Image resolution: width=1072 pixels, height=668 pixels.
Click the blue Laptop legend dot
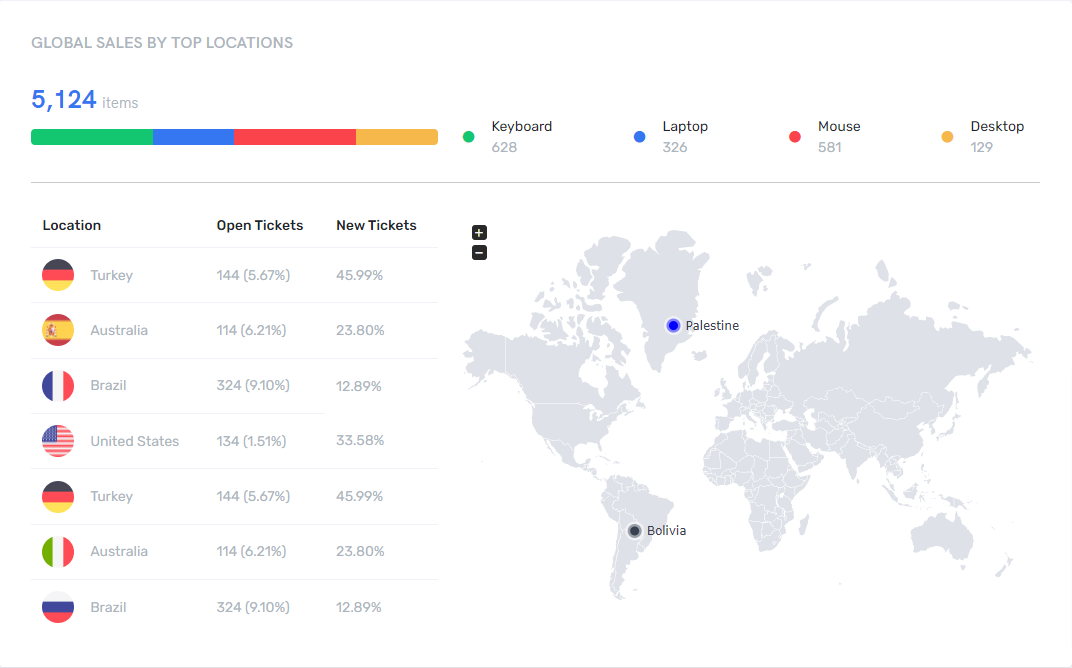click(639, 137)
